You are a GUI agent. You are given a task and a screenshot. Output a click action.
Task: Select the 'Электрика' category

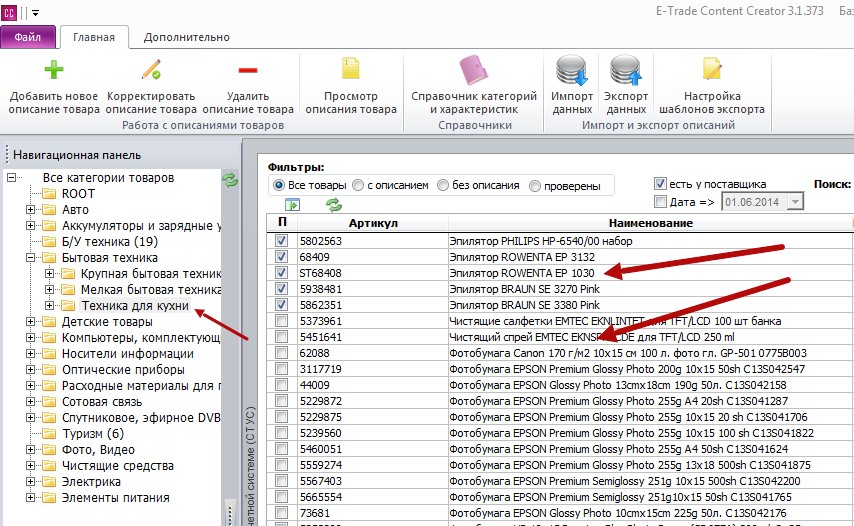click(91, 482)
